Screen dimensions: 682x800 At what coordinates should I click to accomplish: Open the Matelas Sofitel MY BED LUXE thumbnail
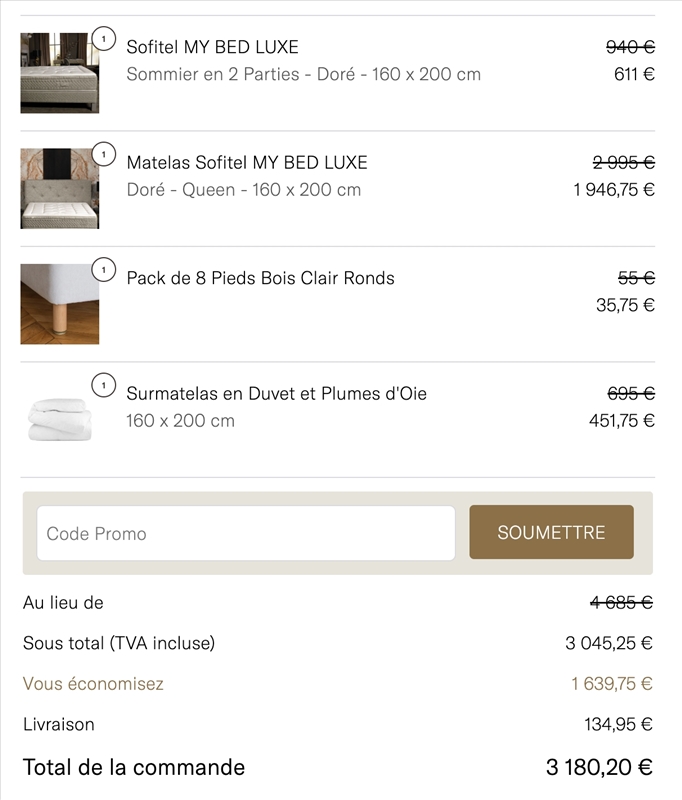[59, 190]
